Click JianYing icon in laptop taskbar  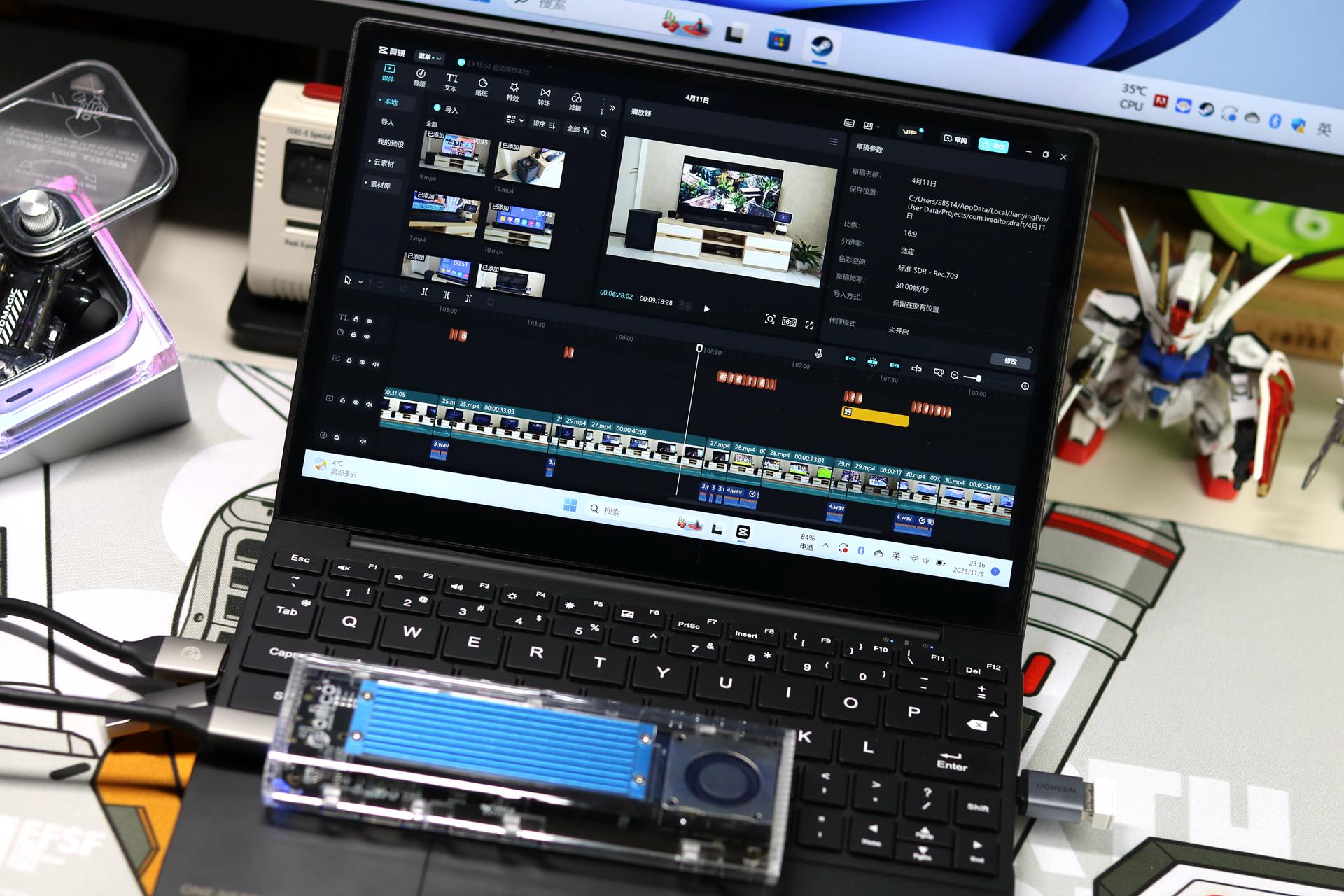coord(743,533)
